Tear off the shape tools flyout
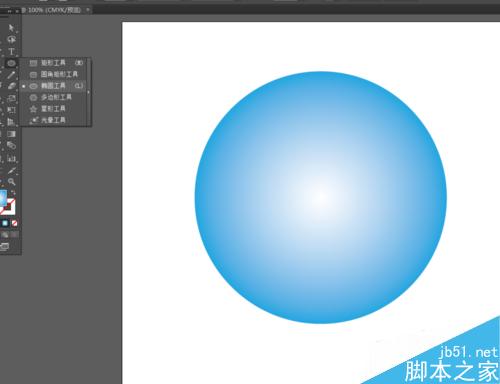This screenshot has width=500, height=384. 89,92
